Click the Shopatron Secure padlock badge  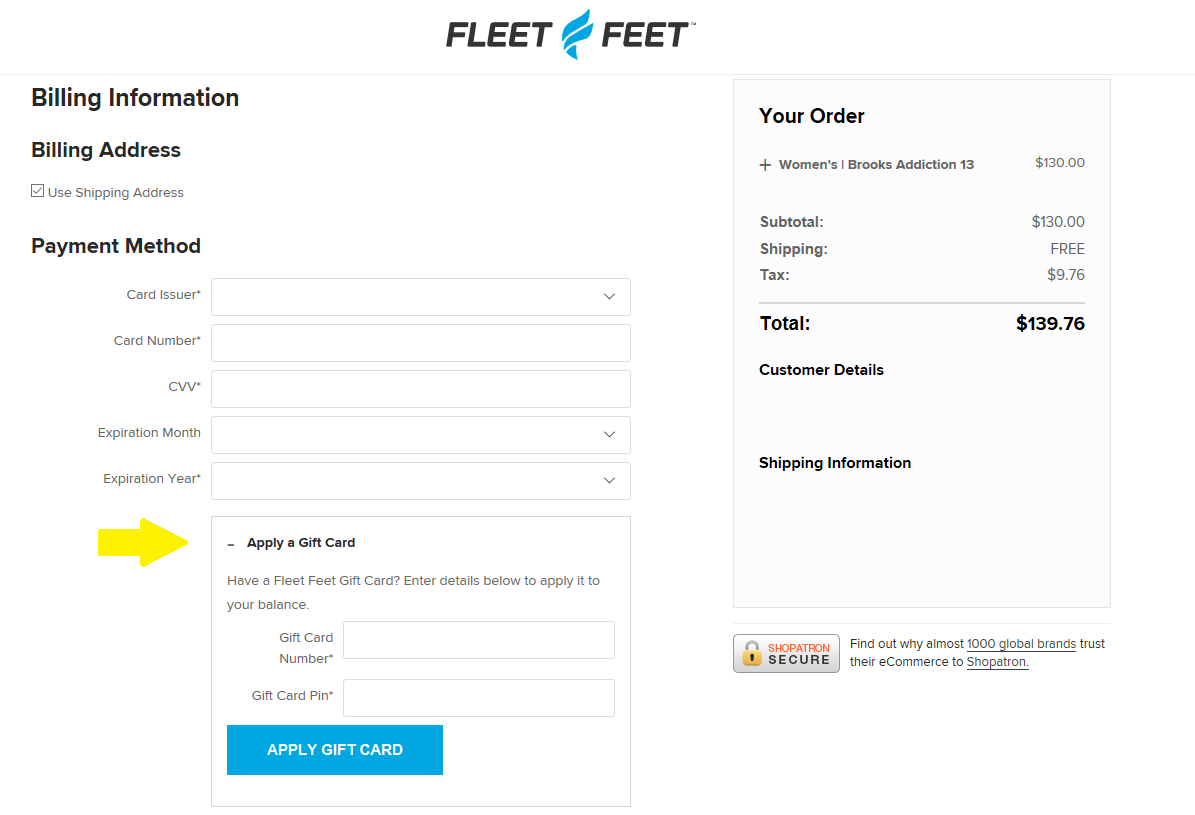(x=786, y=654)
